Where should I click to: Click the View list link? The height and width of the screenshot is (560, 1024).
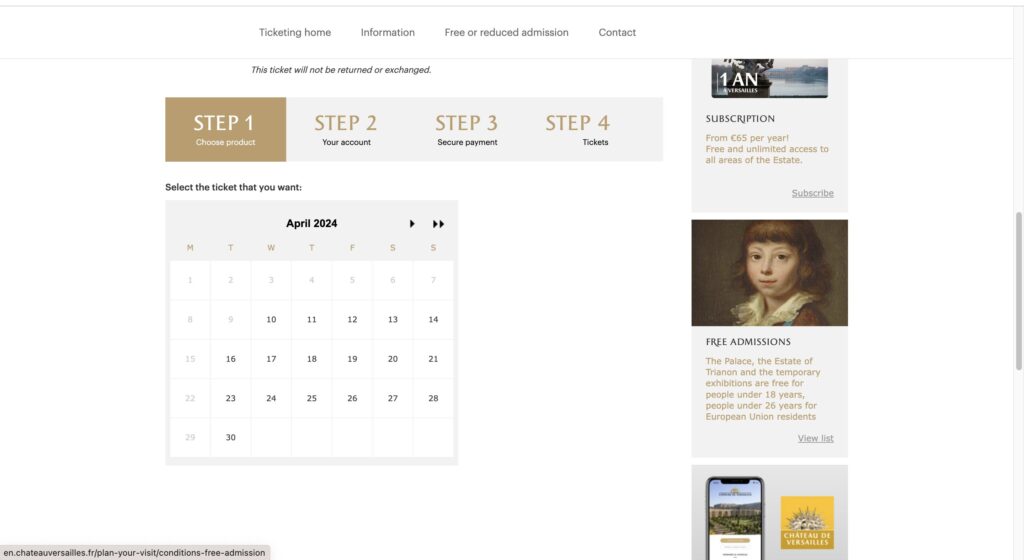click(815, 438)
